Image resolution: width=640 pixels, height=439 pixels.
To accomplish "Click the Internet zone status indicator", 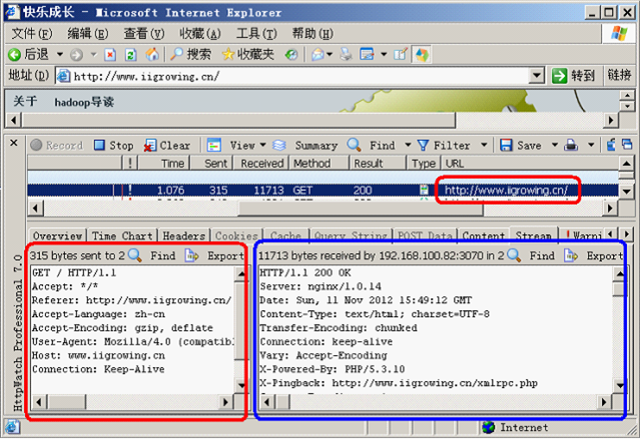I will 516,428.
